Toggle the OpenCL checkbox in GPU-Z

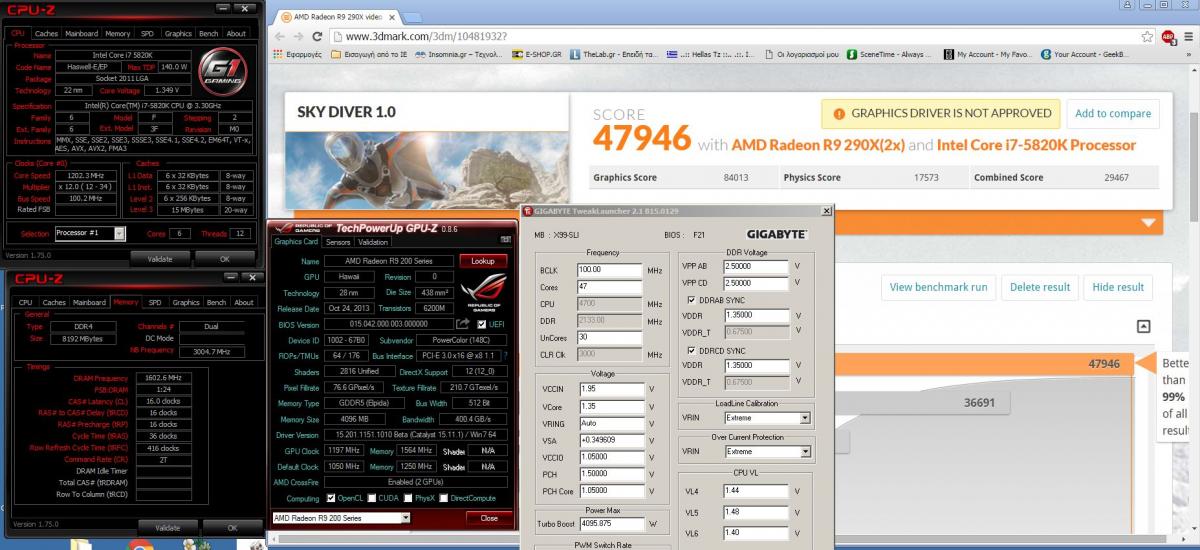pyautogui.click(x=330, y=498)
